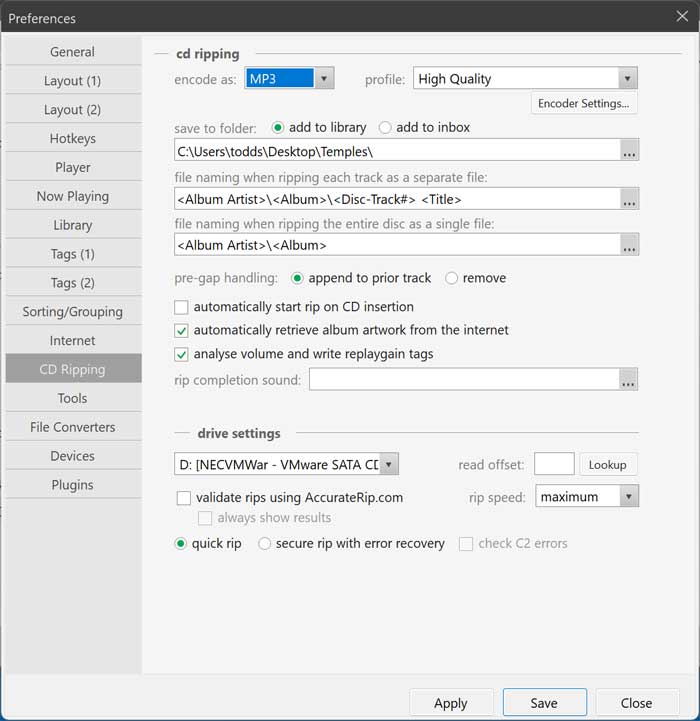The image size is (700, 721).
Task: Click the rip completion sound field
Action: 465,379
